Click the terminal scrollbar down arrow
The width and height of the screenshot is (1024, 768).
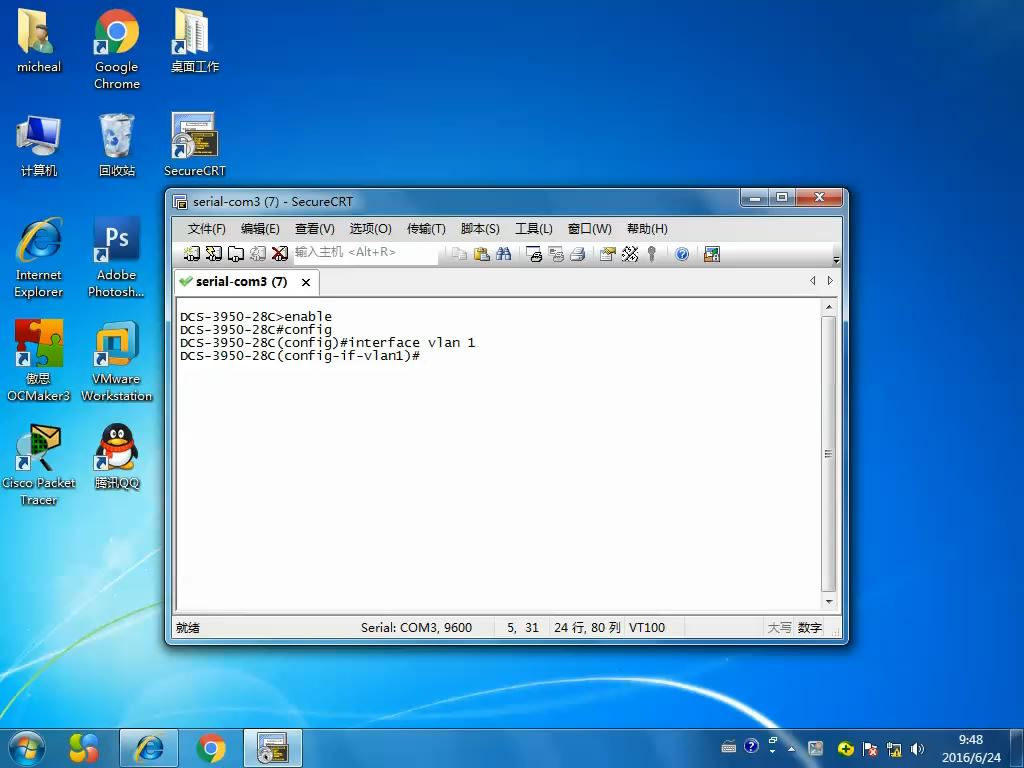click(829, 601)
